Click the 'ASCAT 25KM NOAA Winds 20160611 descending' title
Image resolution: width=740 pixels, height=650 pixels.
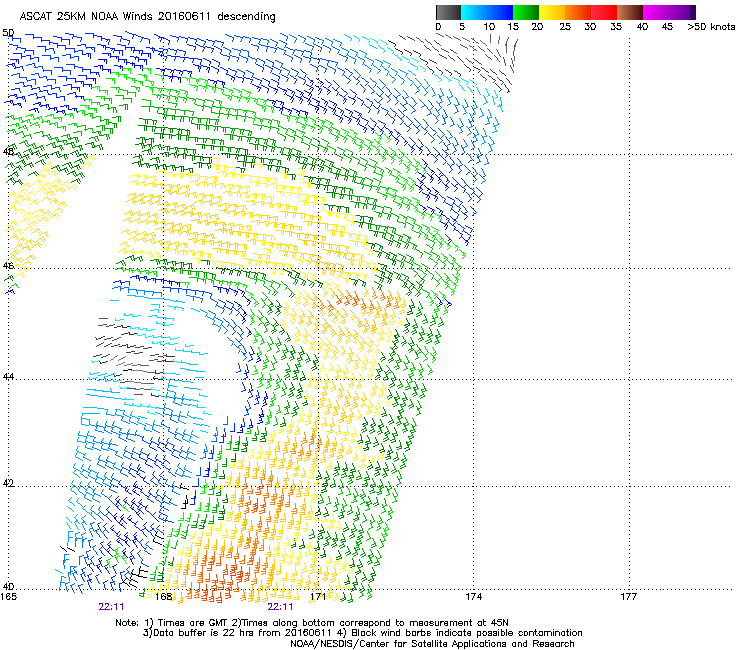(148, 17)
